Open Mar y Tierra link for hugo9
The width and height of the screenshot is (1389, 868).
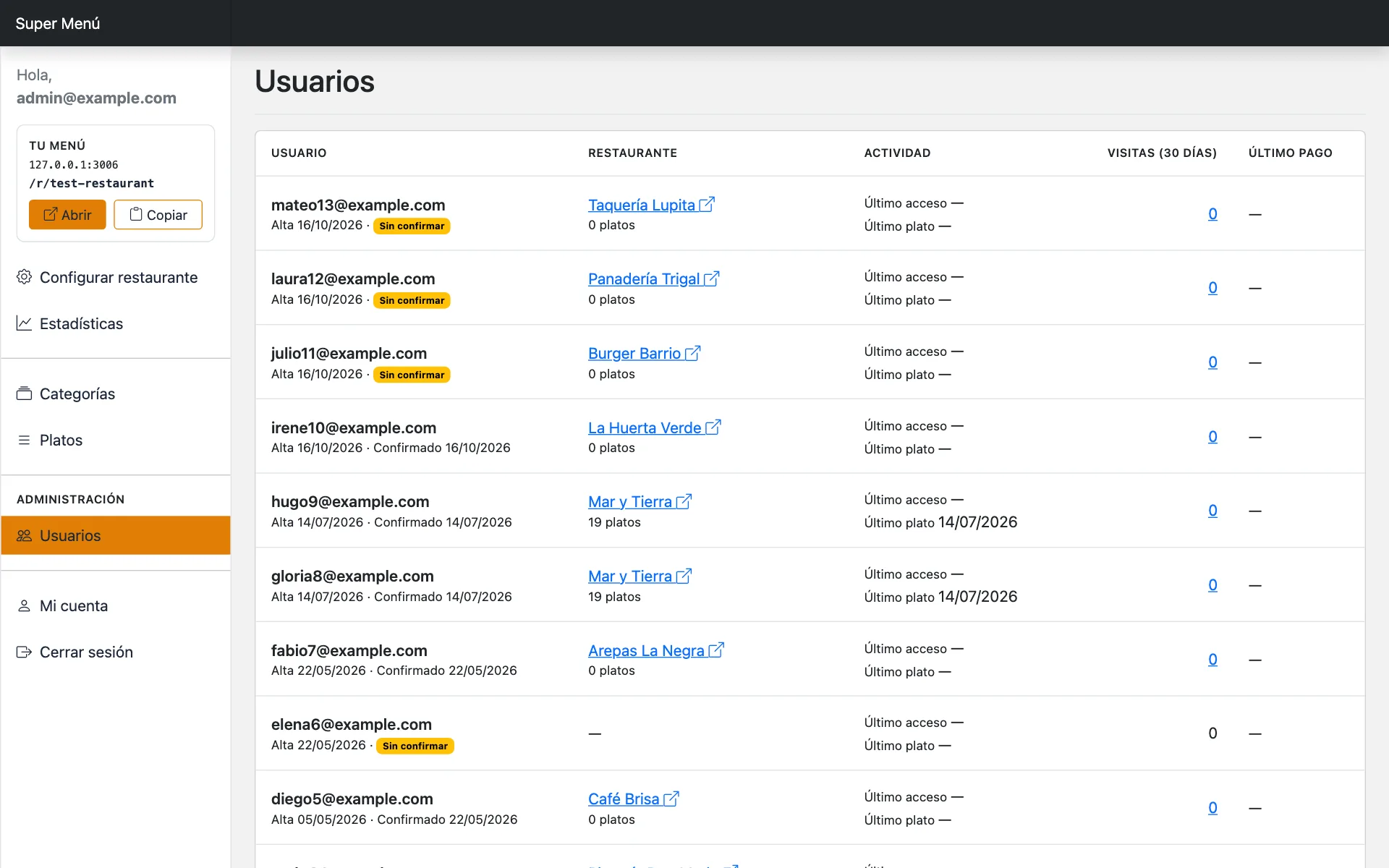click(630, 501)
